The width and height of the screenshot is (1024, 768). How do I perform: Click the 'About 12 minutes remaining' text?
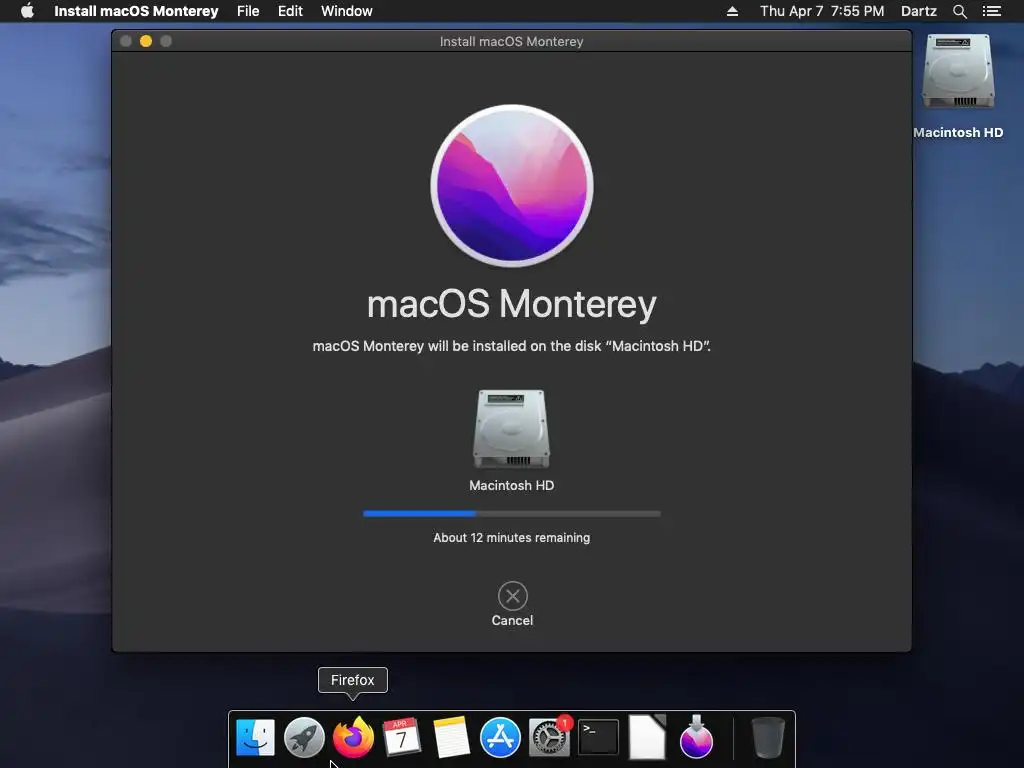pyautogui.click(x=511, y=537)
